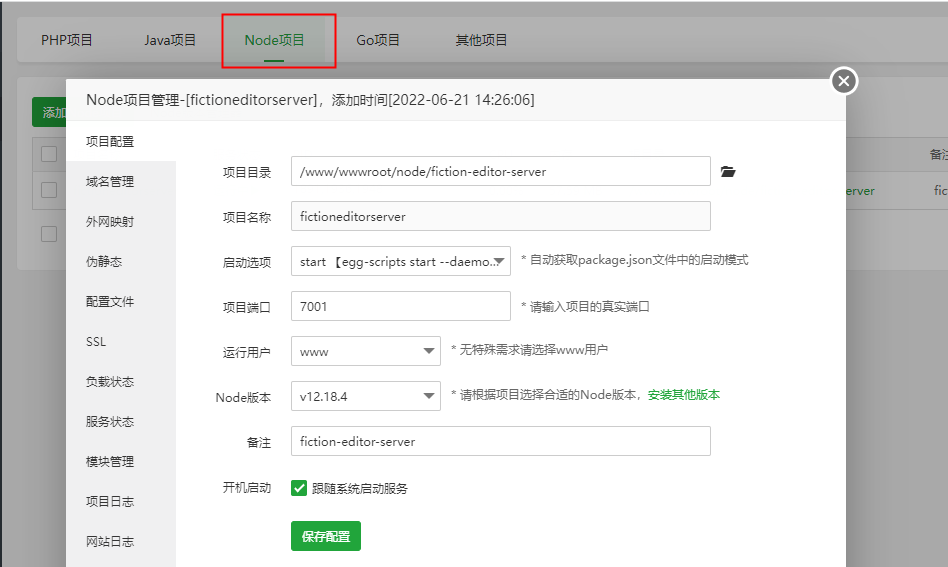Click the 备注 remarks input field
The image size is (948, 567).
[500, 441]
